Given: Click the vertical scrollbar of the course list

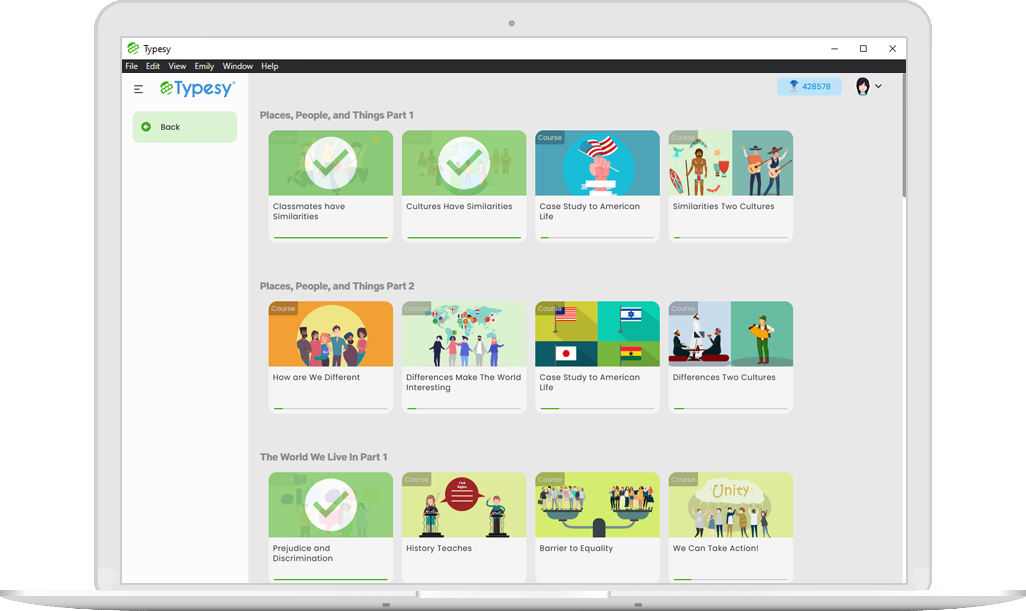Looking at the screenshot, I should tap(904, 135).
